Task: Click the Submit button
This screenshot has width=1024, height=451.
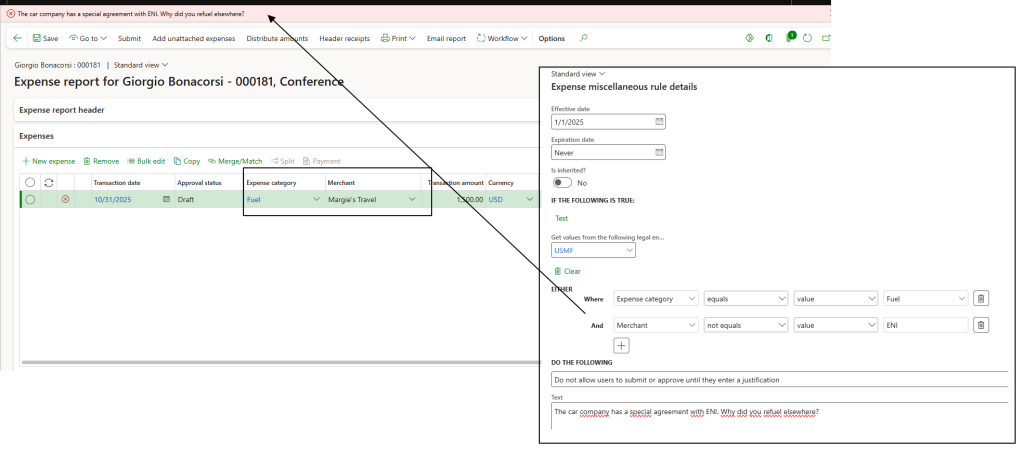Action: pyautogui.click(x=129, y=38)
